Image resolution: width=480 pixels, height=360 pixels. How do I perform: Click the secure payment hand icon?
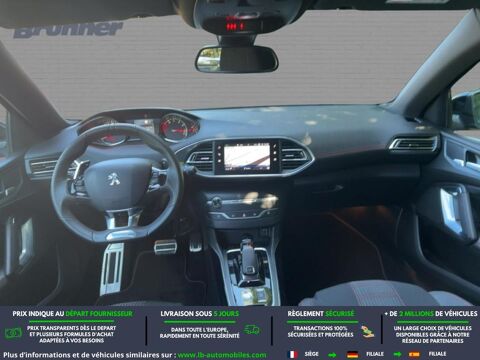tap(367, 331)
